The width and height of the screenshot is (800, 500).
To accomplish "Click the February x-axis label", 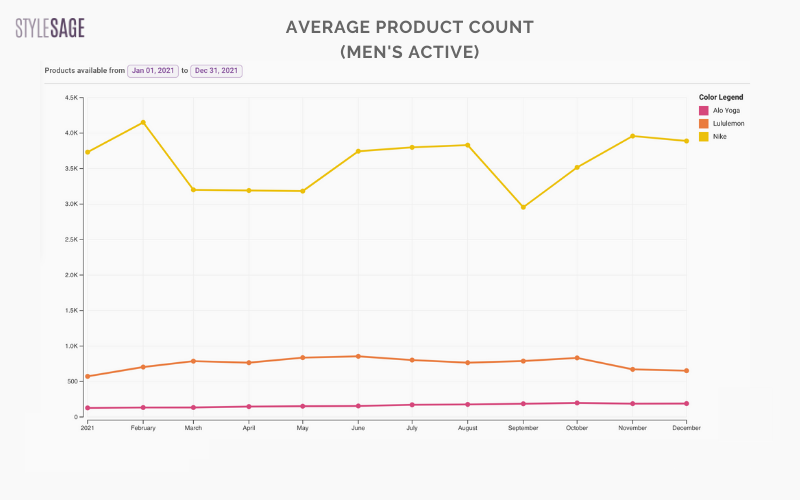I will coord(143,428).
